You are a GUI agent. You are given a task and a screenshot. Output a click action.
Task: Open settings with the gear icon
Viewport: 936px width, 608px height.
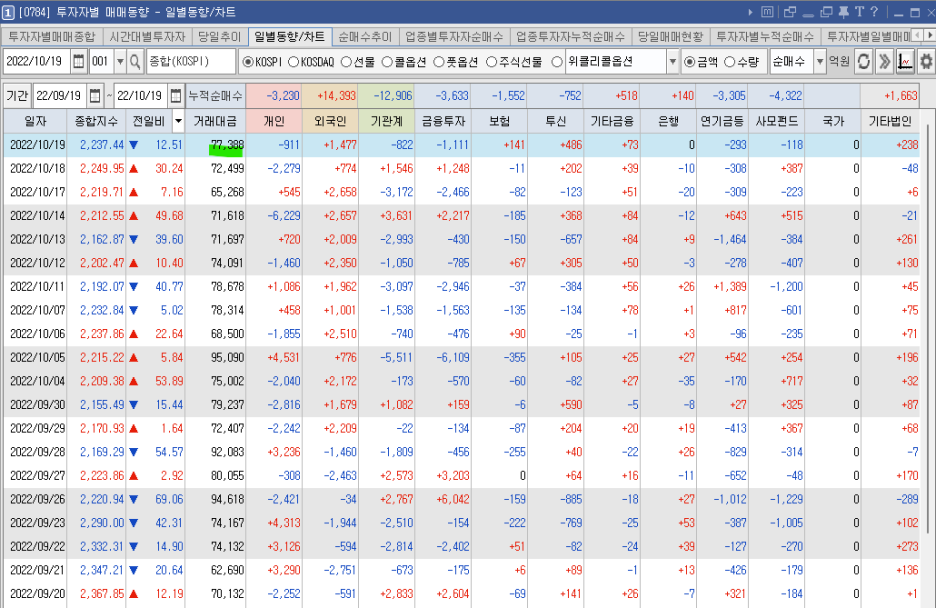pos(926,61)
